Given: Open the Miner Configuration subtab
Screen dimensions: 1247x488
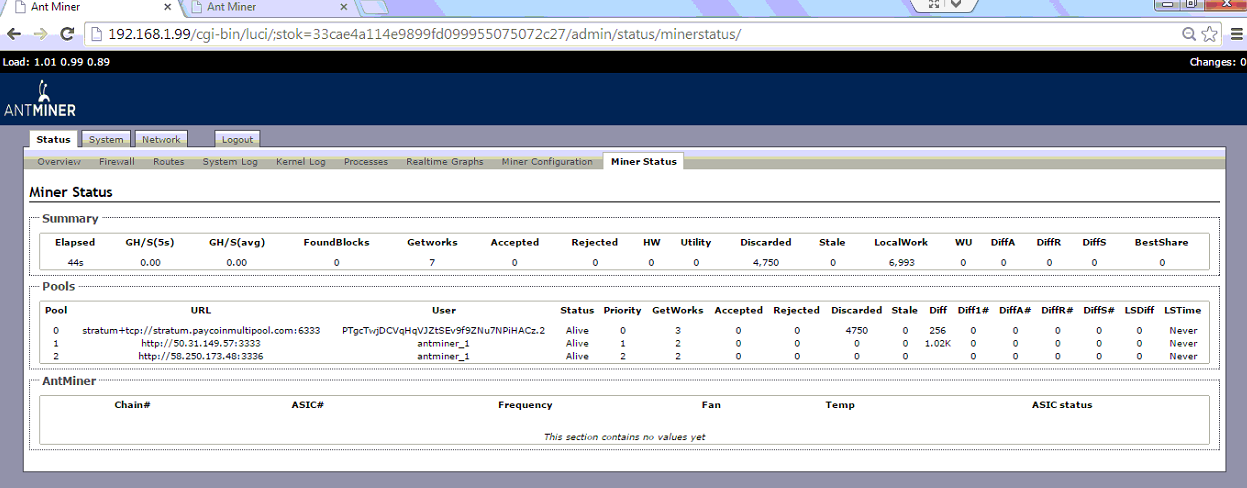Looking at the screenshot, I should pos(547,161).
